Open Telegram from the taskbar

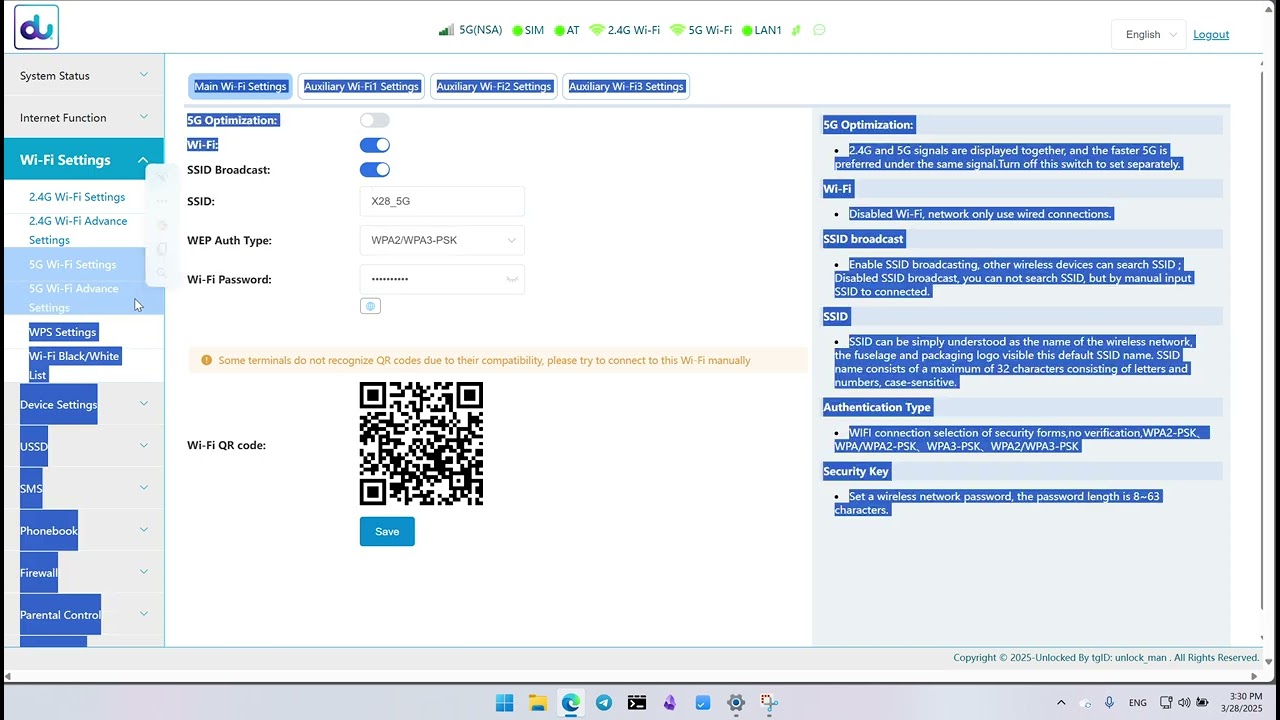click(x=604, y=703)
